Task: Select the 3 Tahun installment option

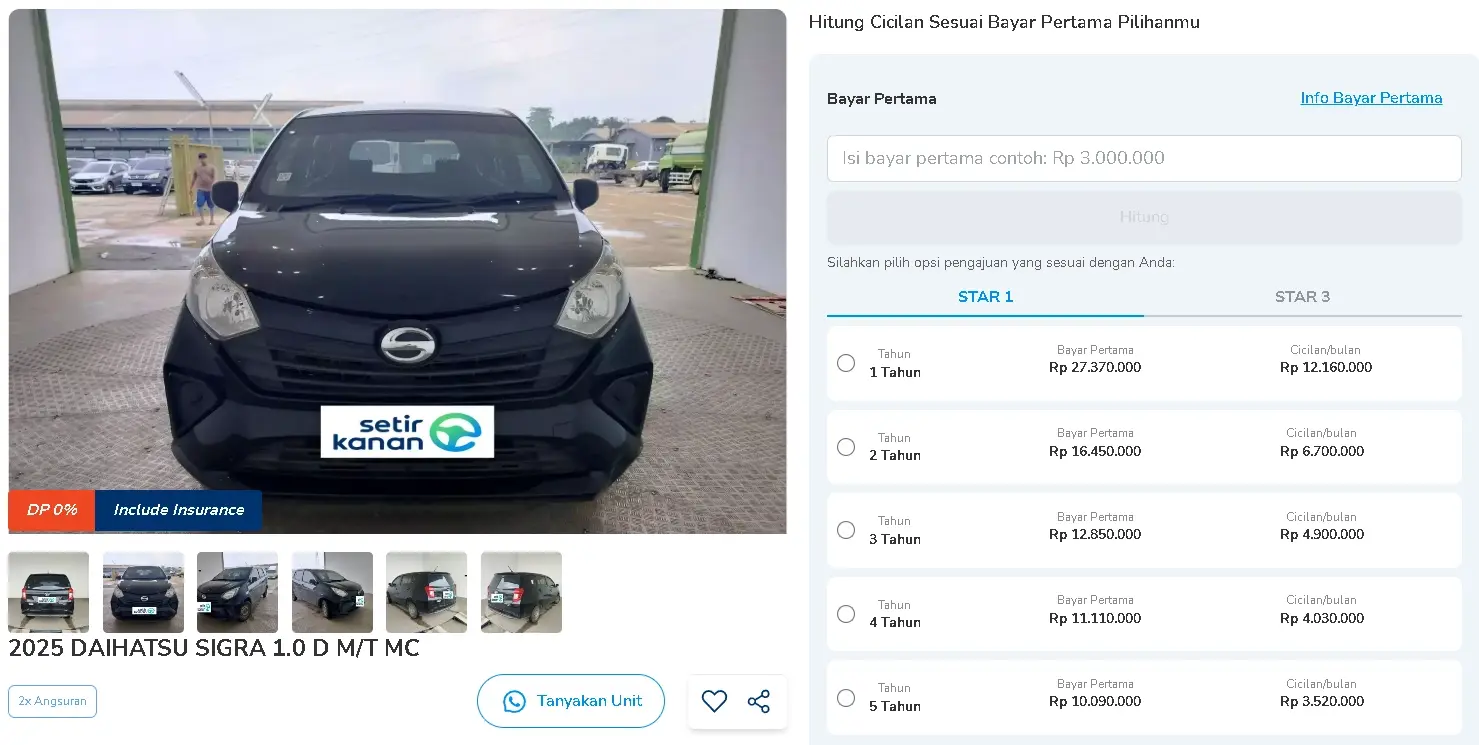Action: click(846, 530)
